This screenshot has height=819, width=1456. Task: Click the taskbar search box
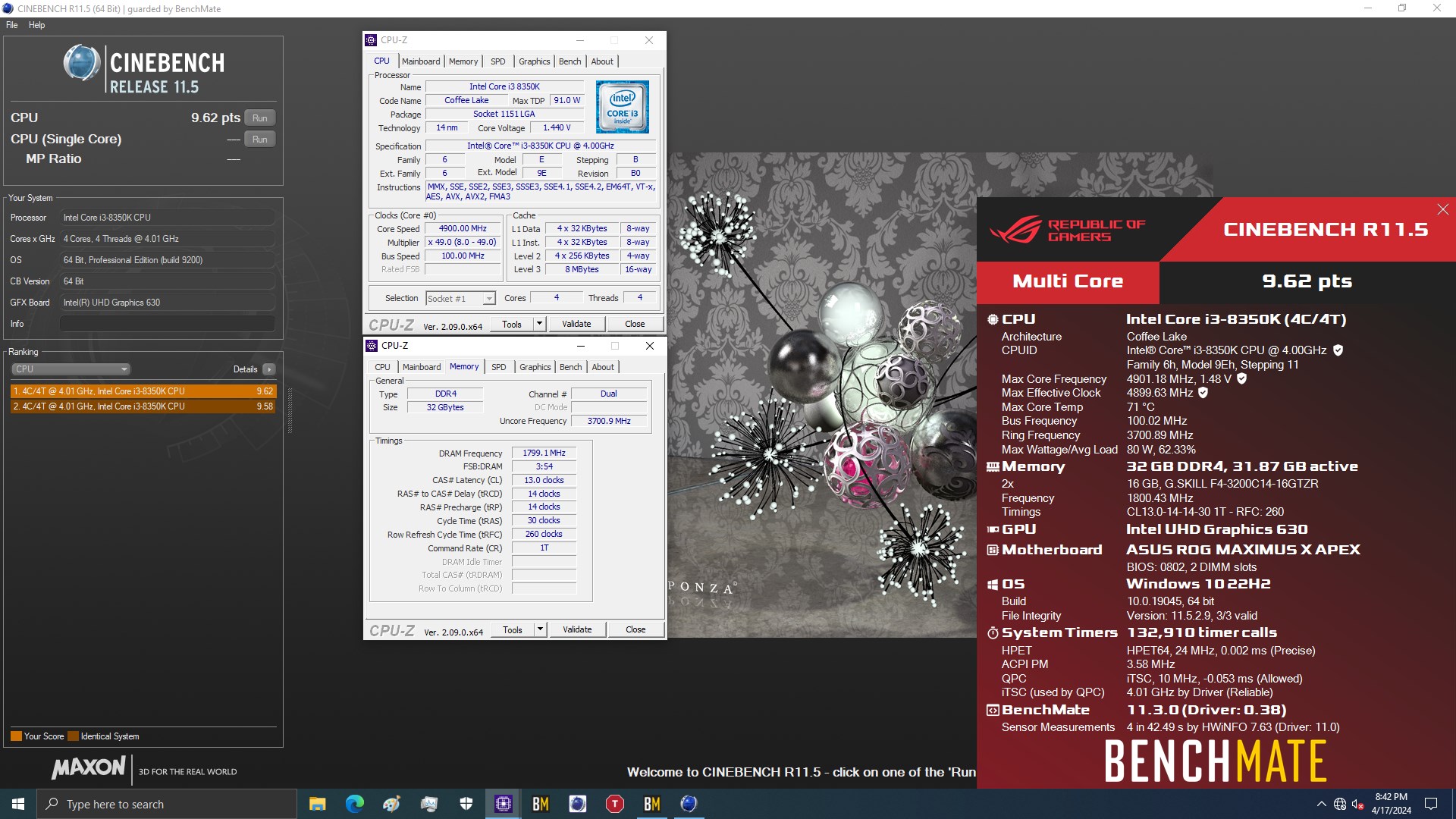[x=167, y=804]
